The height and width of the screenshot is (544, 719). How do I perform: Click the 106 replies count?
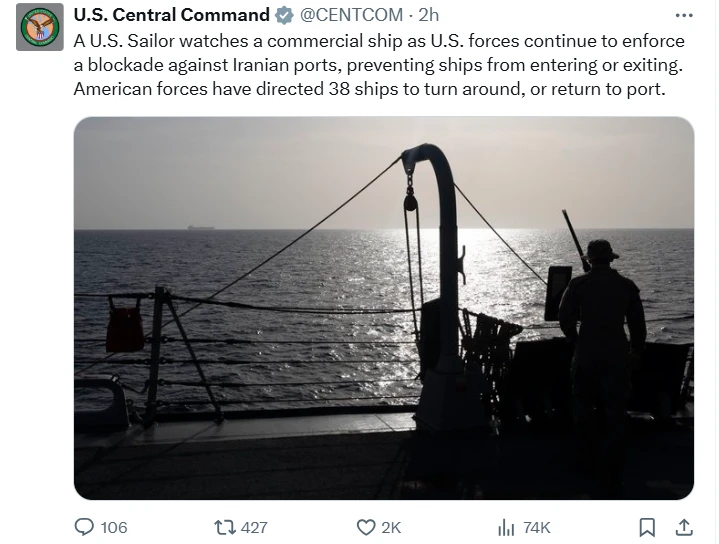114,527
